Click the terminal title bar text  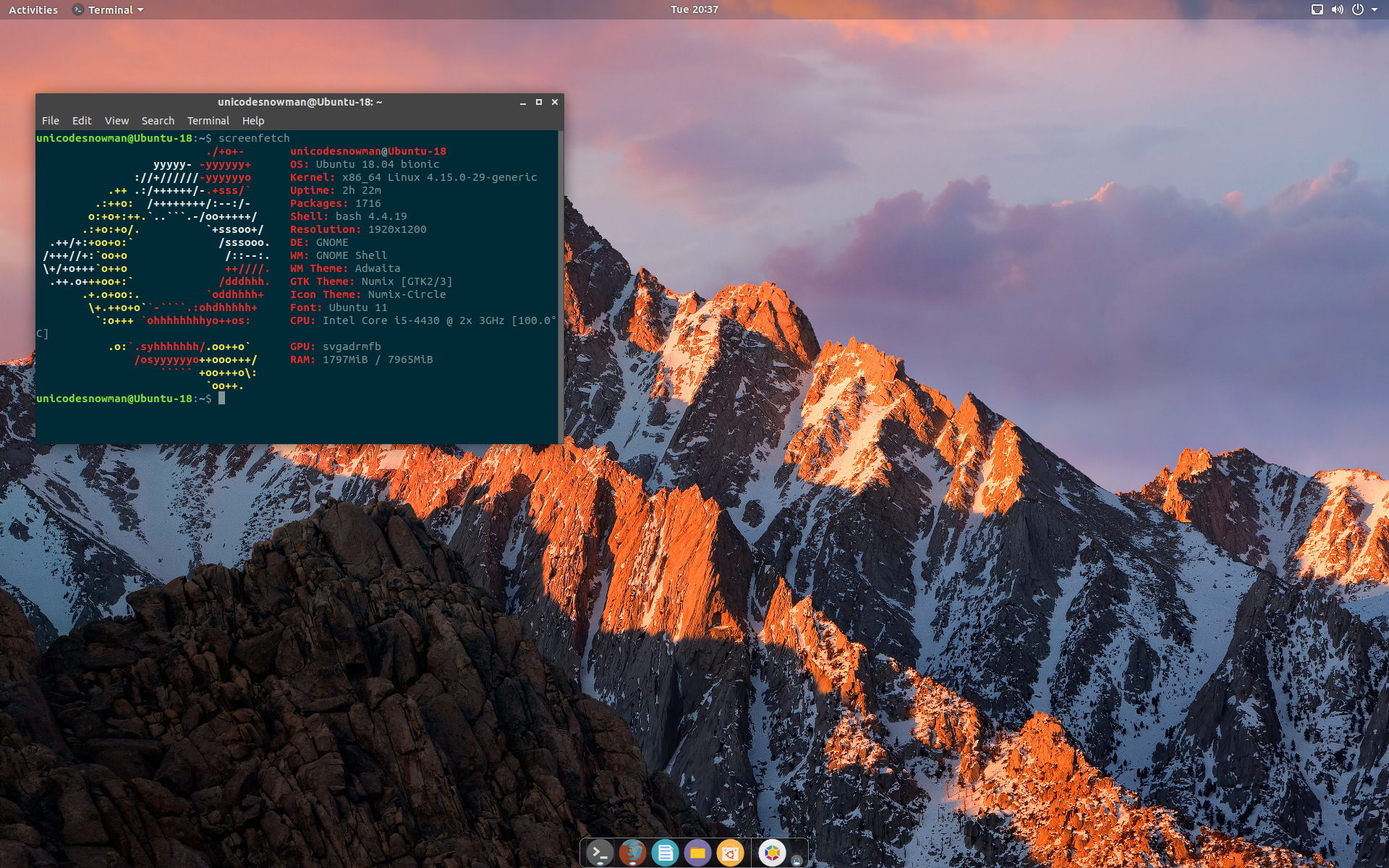pyautogui.click(x=300, y=102)
